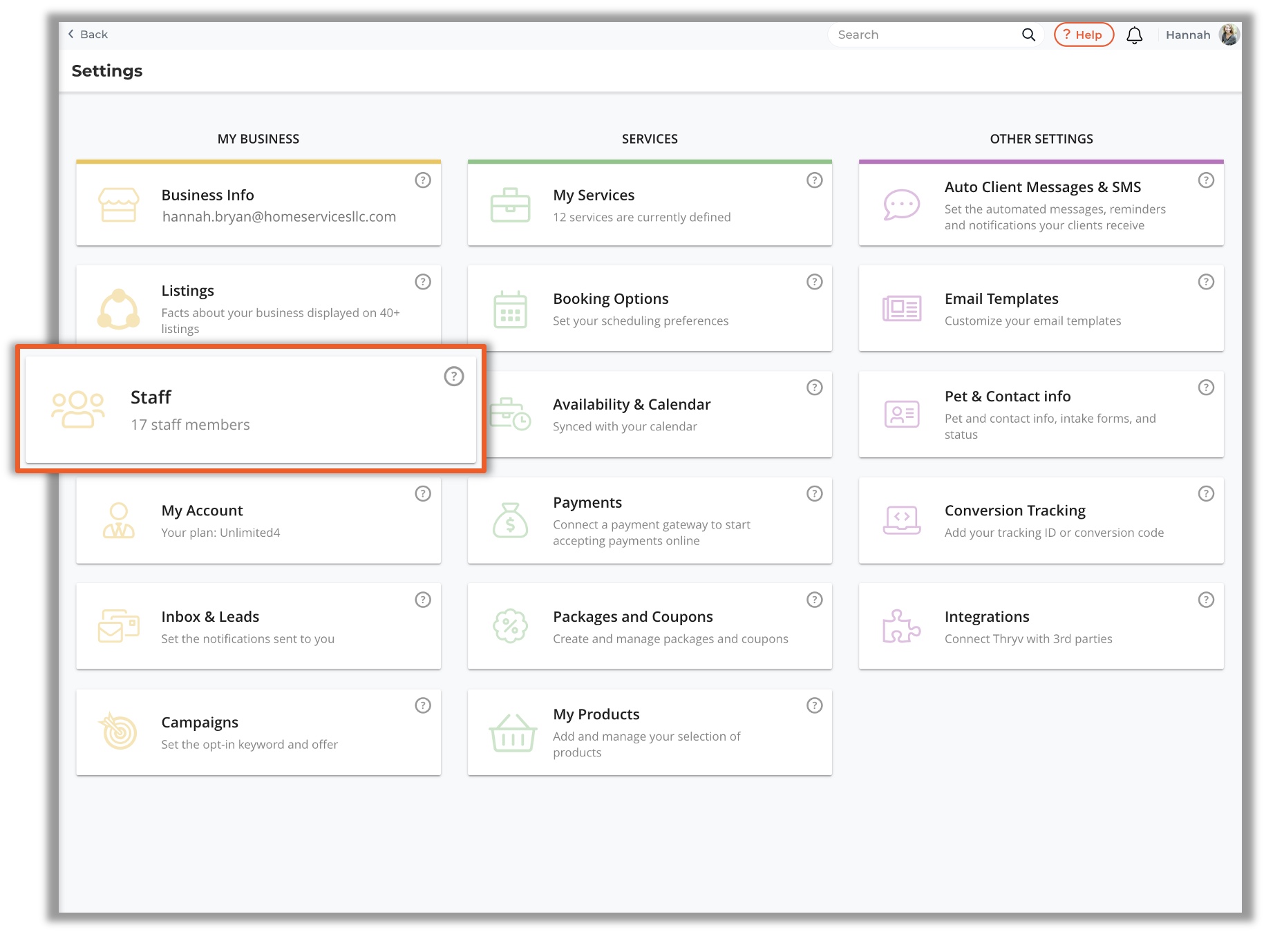Click the Help button

pyautogui.click(x=1083, y=35)
